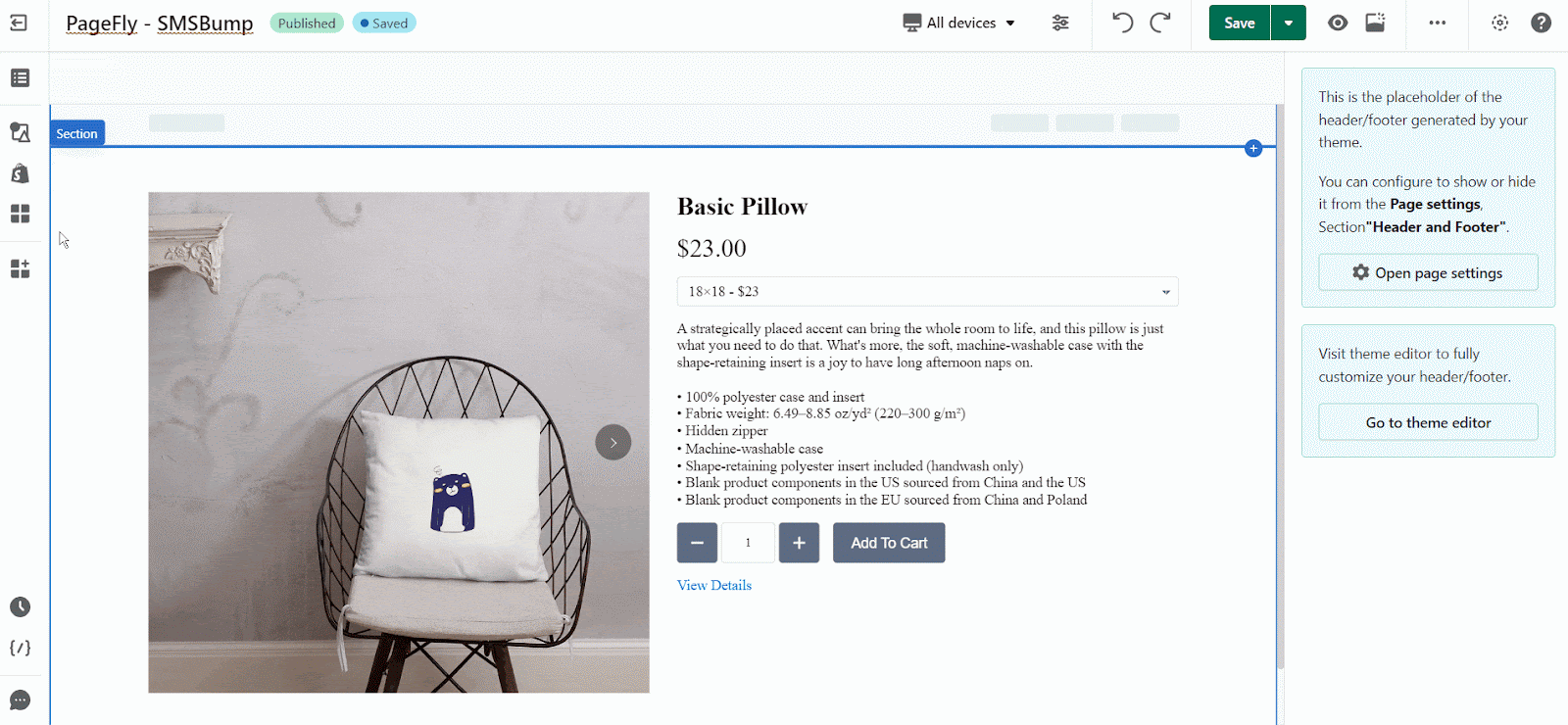The width and height of the screenshot is (1568, 725).
Task: Open the version history clock icon
Action: click(x=20, y=606)
